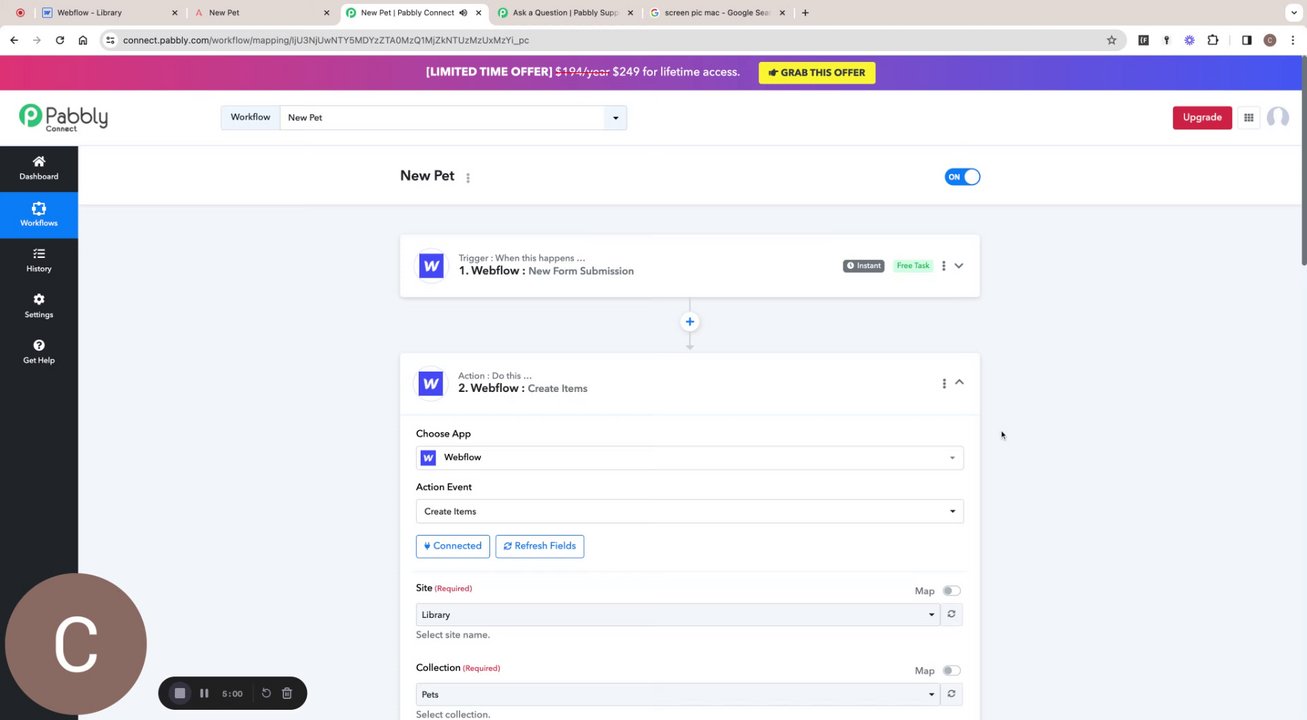Screen dimensions: 1307x720
Task: Open Get Help in the sidebar
Action: pyautogui.click(x=39, y=352)
